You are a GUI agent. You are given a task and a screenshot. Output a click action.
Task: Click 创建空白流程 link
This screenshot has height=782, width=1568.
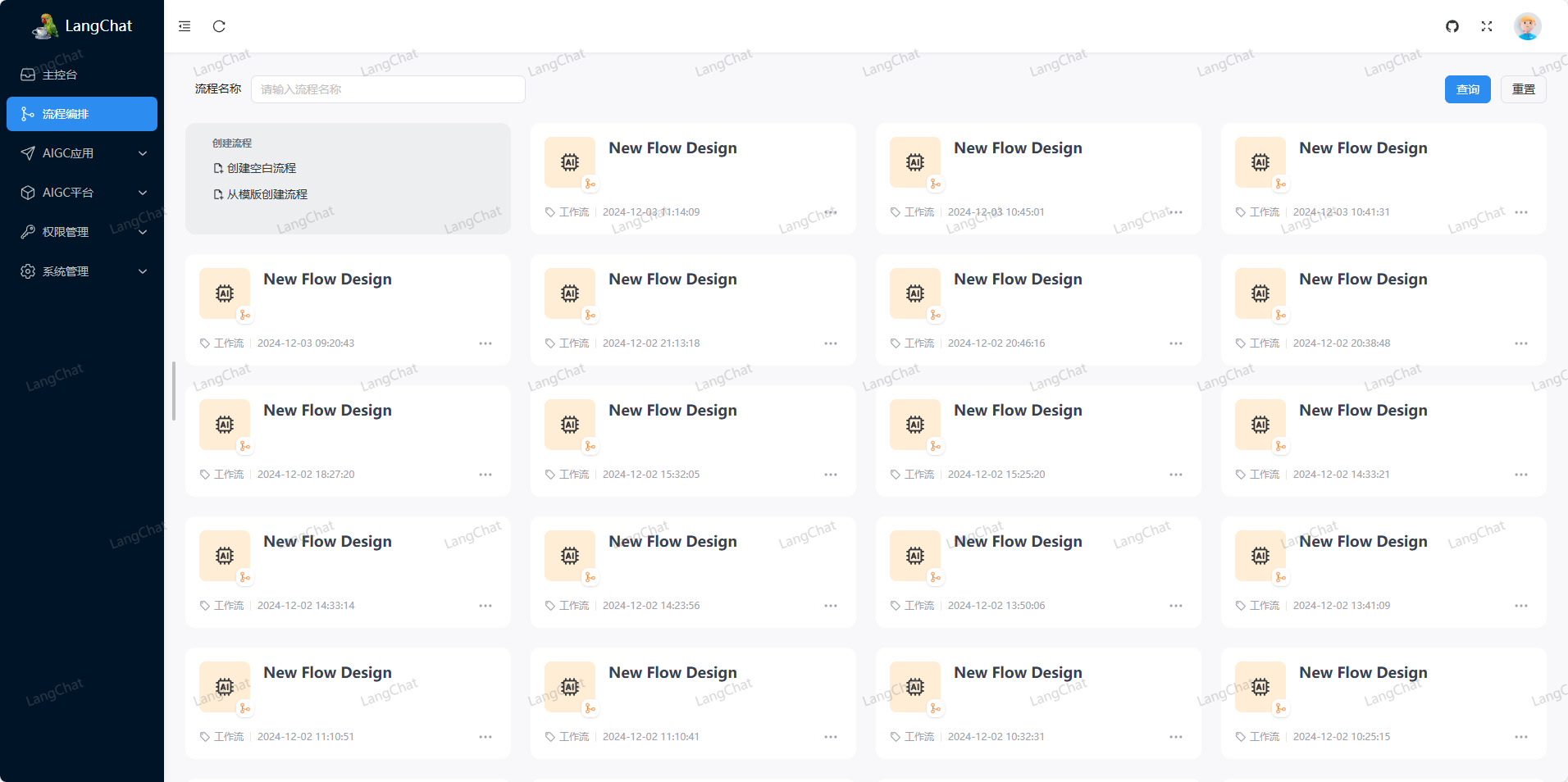[x=255, y=168]
